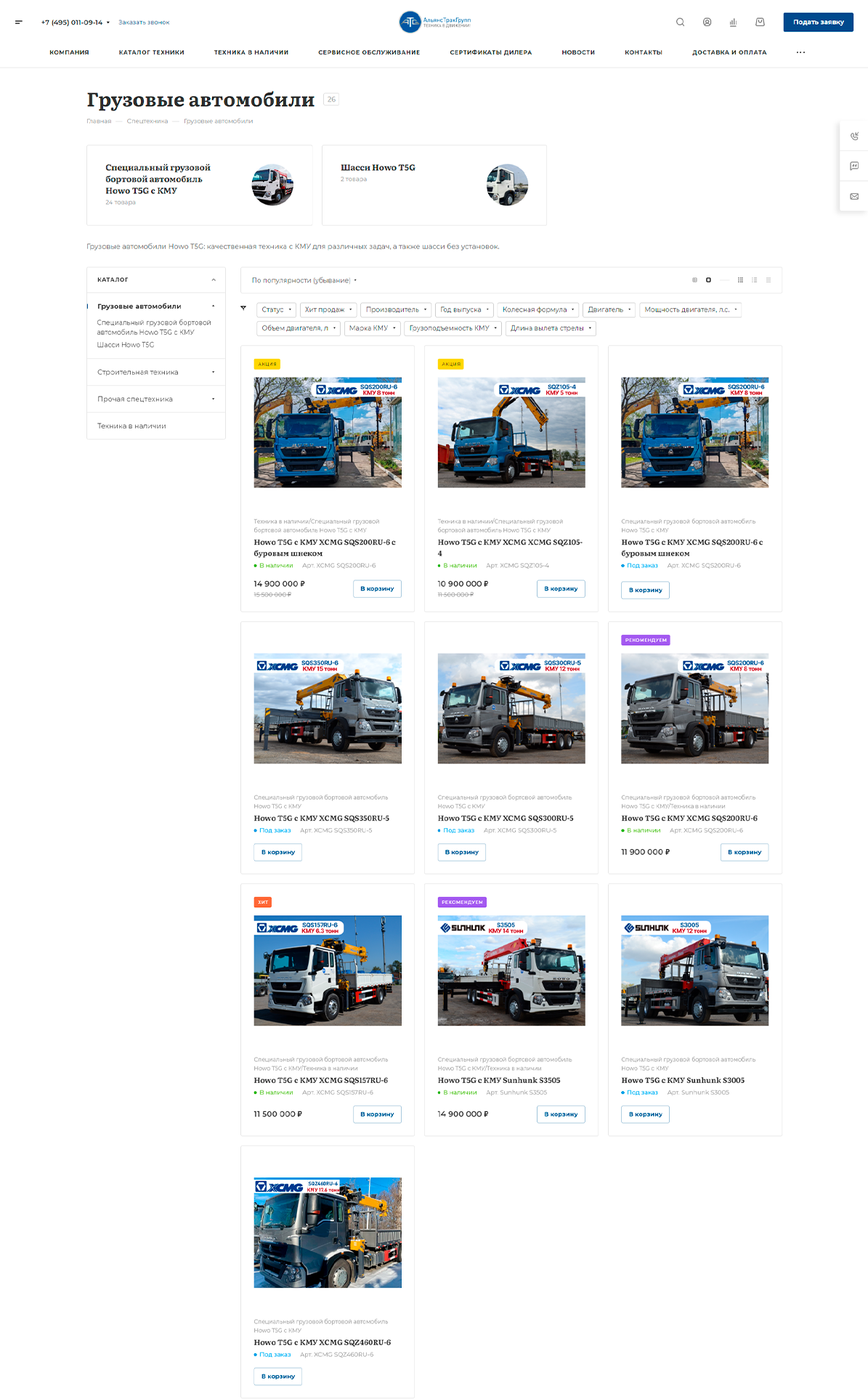The width and height of the screenshot is (868, 1399).
Task: Open the popularity sort dropdown
Action: [x=304, y=280]
